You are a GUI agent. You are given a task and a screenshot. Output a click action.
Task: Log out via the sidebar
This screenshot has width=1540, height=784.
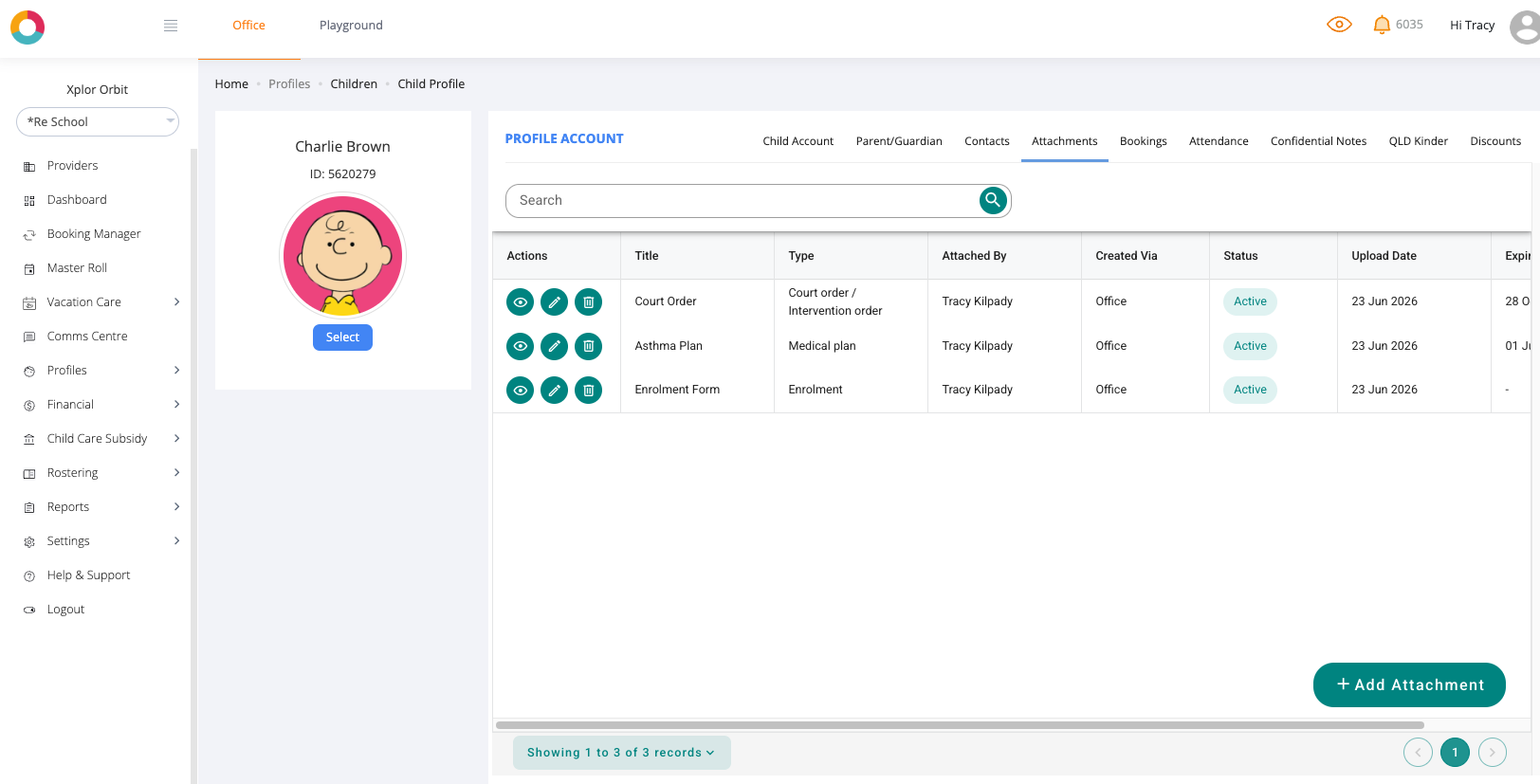[x=65, y=610]
